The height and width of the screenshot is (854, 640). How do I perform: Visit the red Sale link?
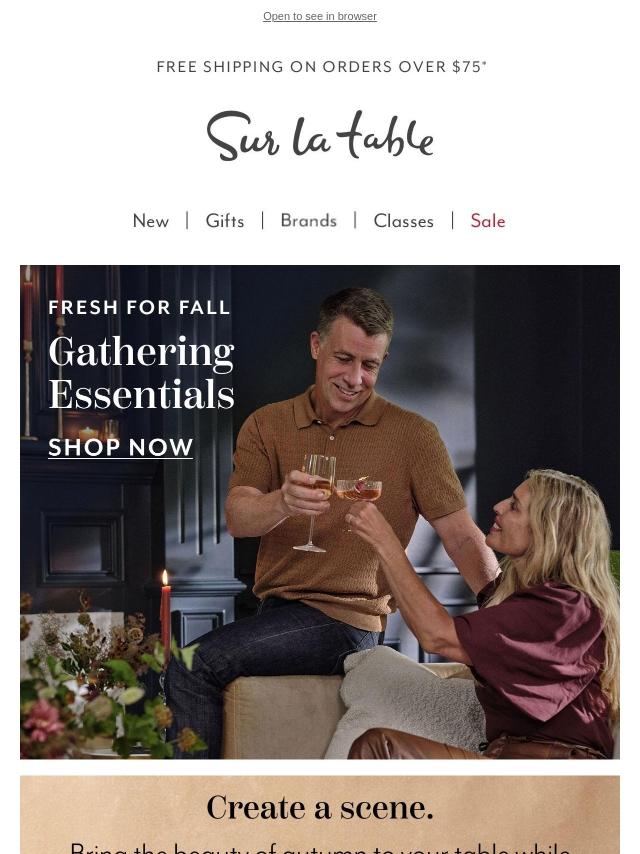coord(488,221)
